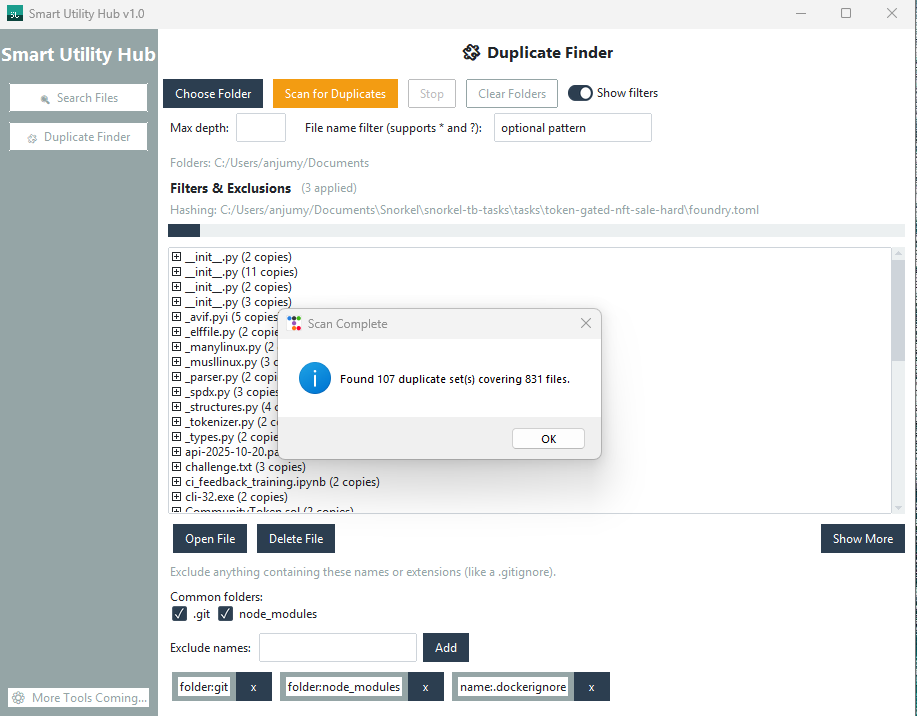The height and width of the screenshot is (716, 917).
Task: Open More Tools Coming panel
Action: click(78, 697)
